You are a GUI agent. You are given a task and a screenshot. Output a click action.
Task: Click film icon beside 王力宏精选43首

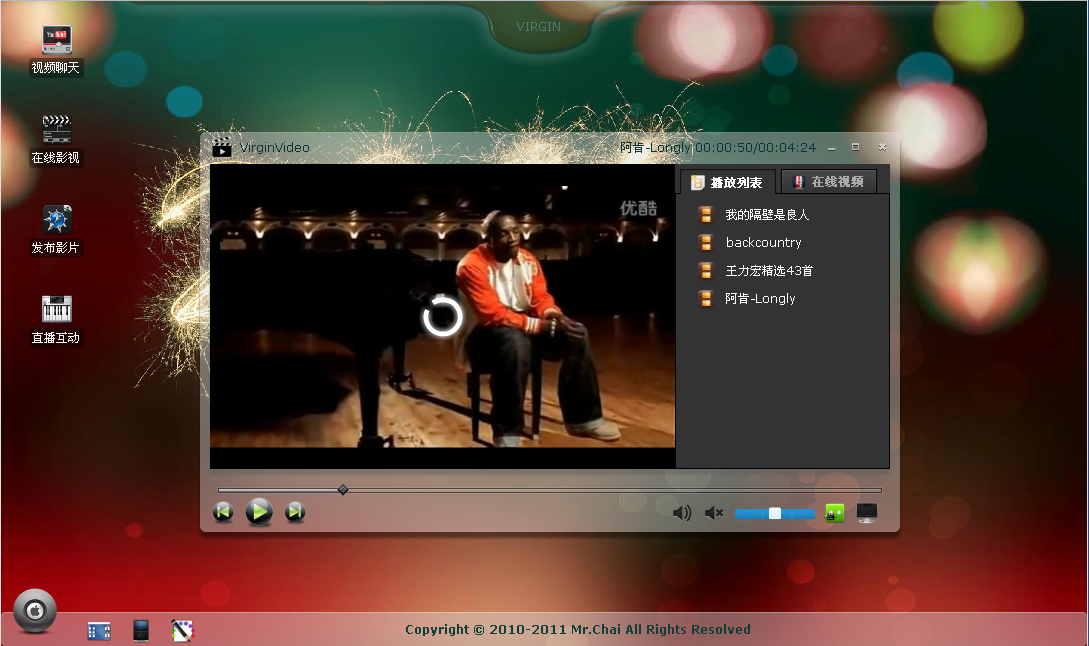pyautogui.click(x=706, y=270)
